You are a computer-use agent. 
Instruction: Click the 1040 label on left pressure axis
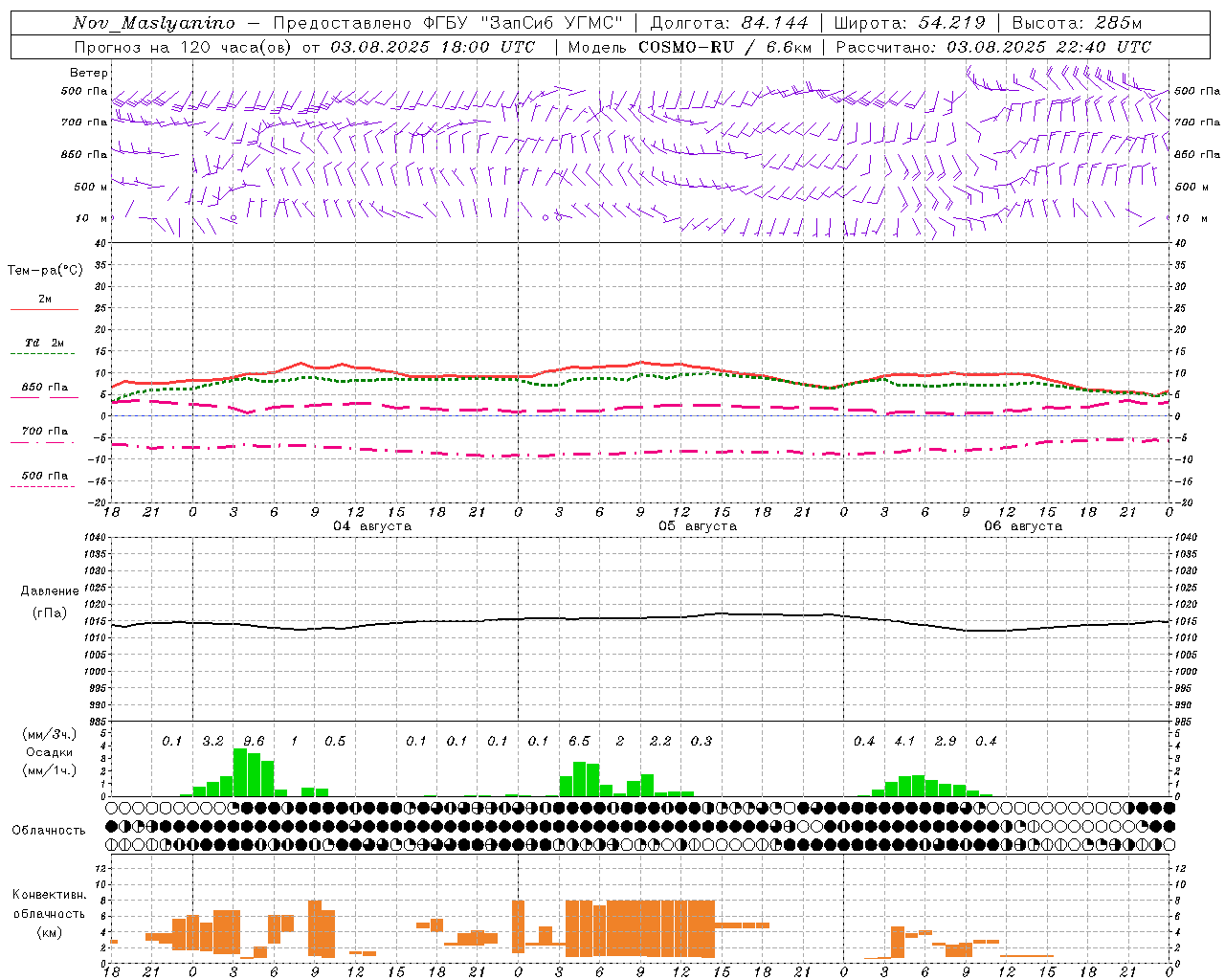point(93,538)
